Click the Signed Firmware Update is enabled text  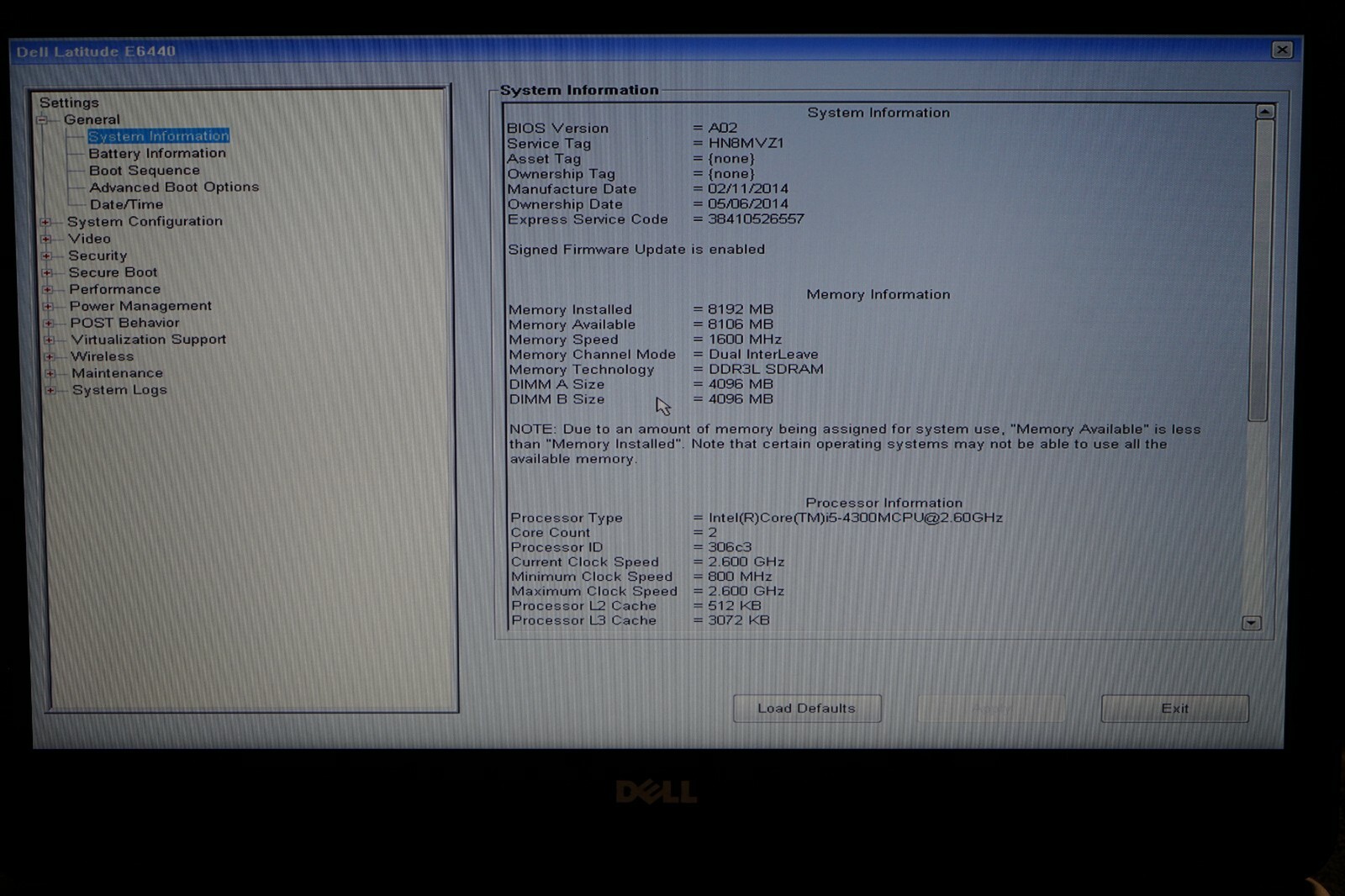pyautogui.click(x=636, y=250)
